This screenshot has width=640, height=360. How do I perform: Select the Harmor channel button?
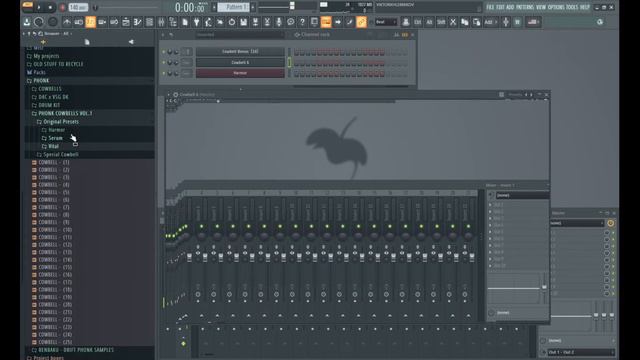[x=240, y=73]
